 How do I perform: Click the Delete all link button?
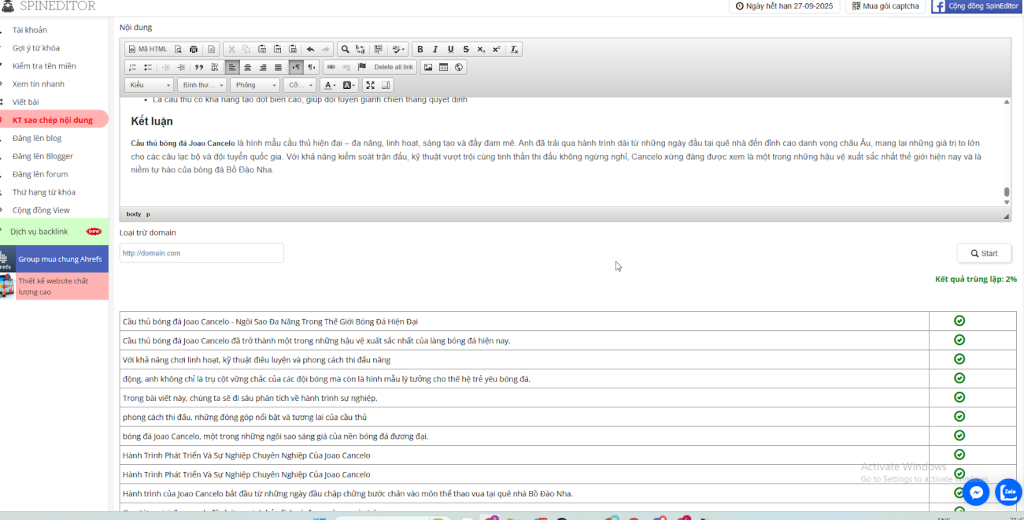tap(393, 67)
